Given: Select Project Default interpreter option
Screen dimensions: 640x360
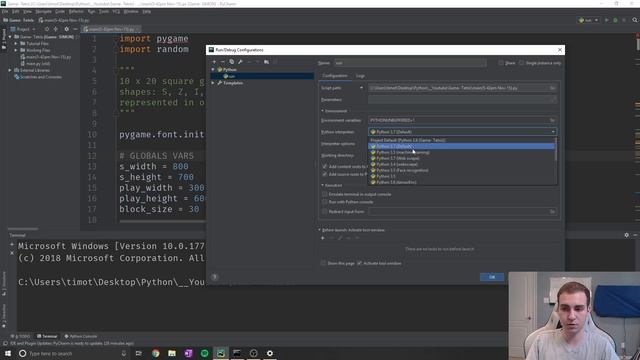Looking at the screenshot, I should coord(461,140).
